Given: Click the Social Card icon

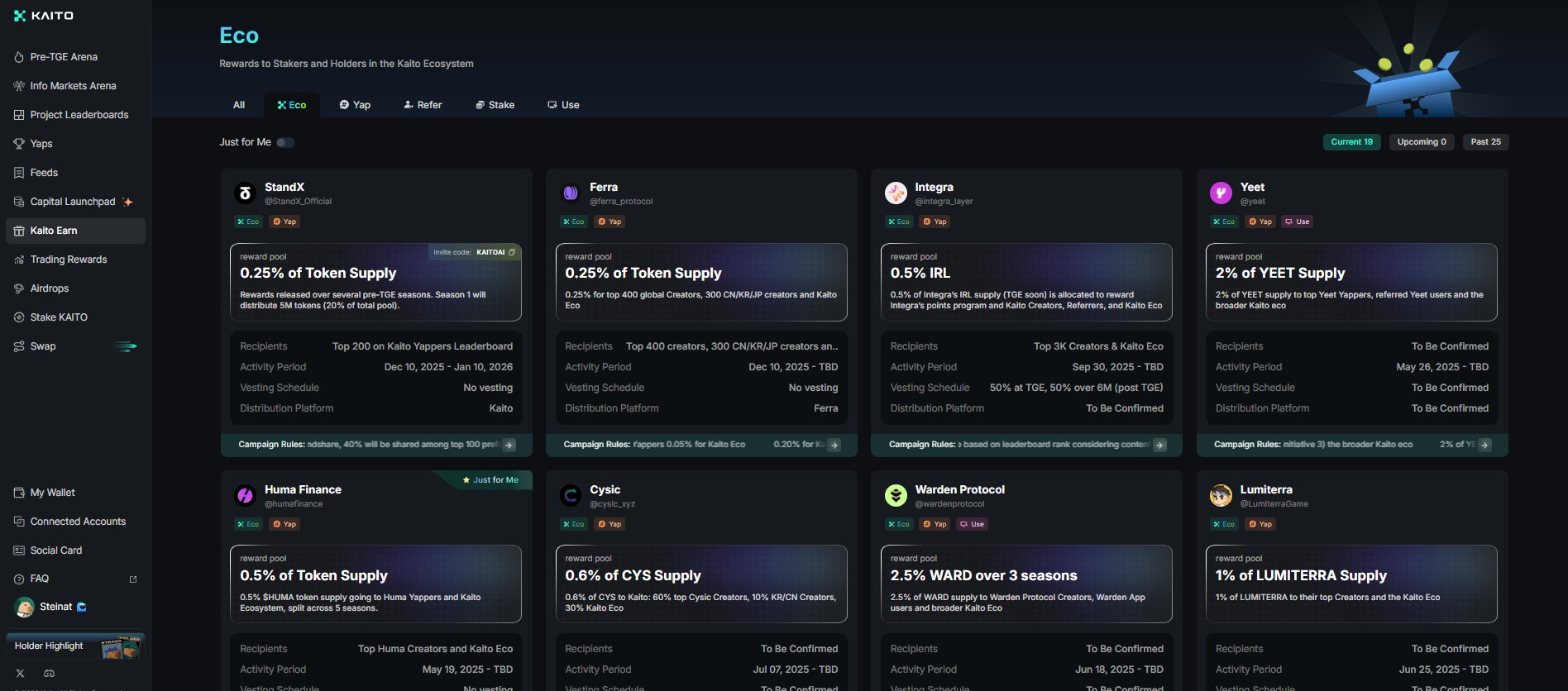Looking at the screenshot, I should (x=19, y=550).
